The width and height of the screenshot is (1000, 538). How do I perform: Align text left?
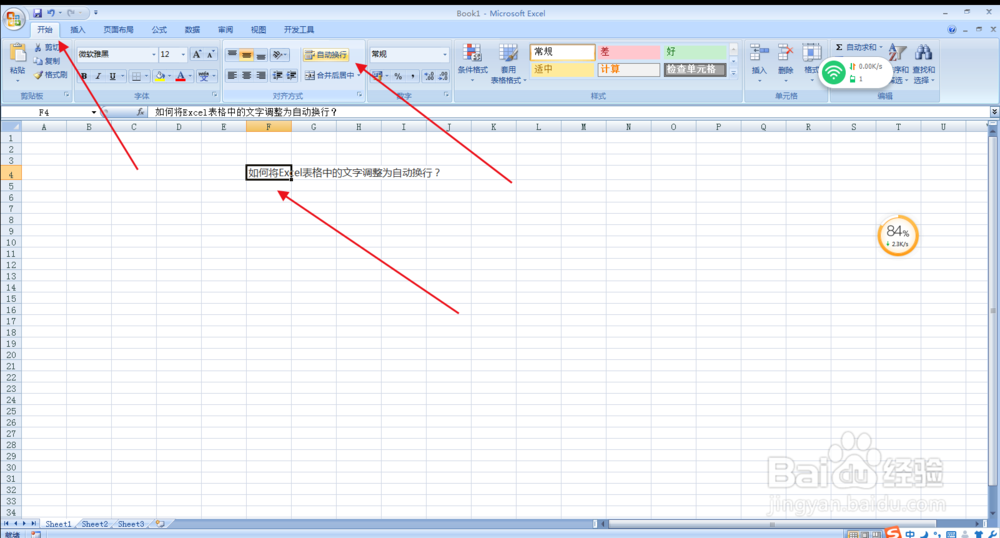pos(232,75)
